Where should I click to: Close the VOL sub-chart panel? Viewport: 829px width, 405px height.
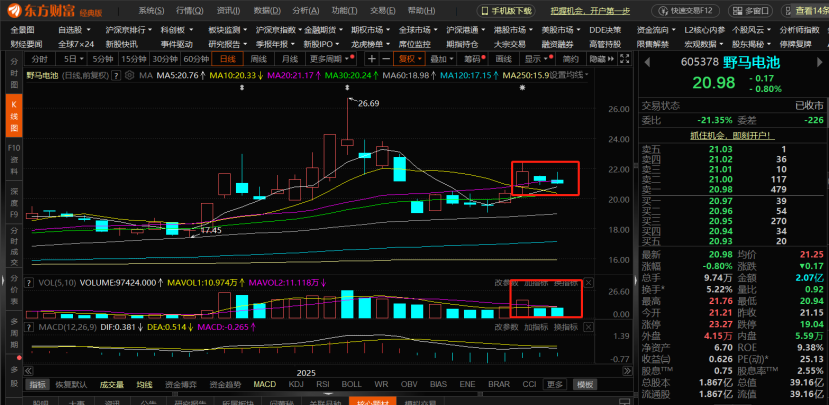[x=588, y=282]
